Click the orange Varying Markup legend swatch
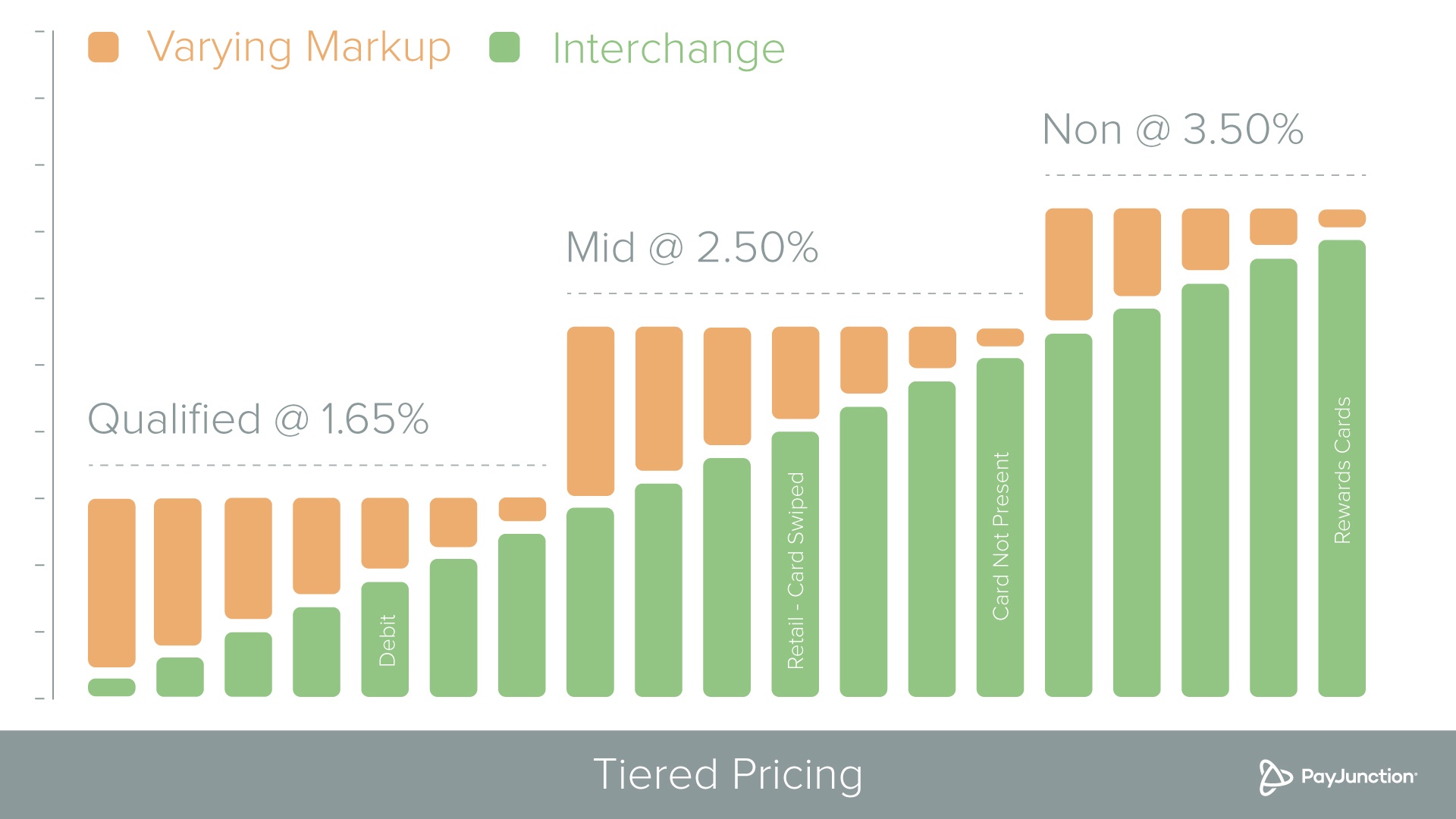Viewport: 1456px width, 819px height. click(x=103, y=47)
